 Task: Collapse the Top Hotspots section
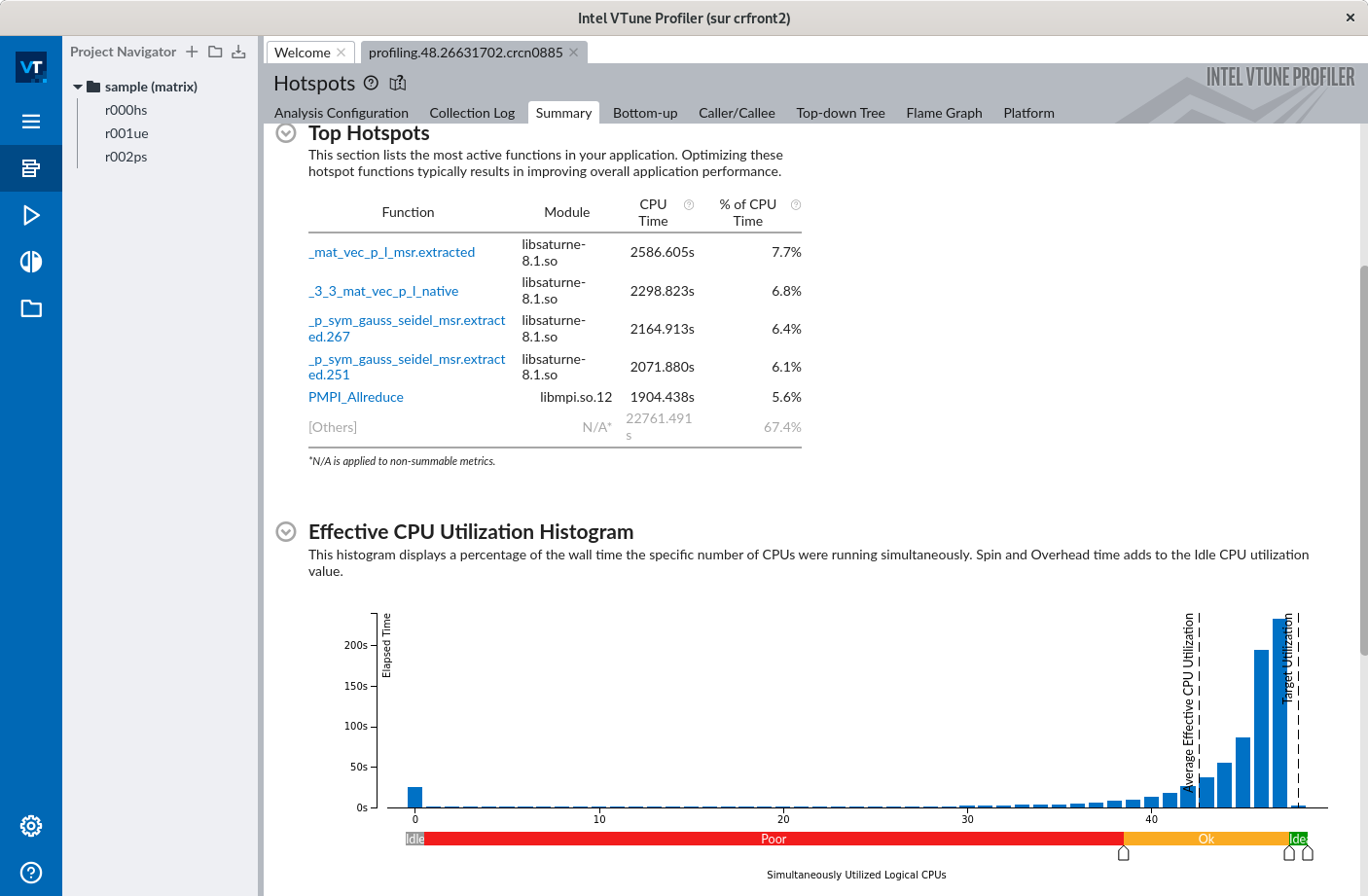tap(286, 133)
